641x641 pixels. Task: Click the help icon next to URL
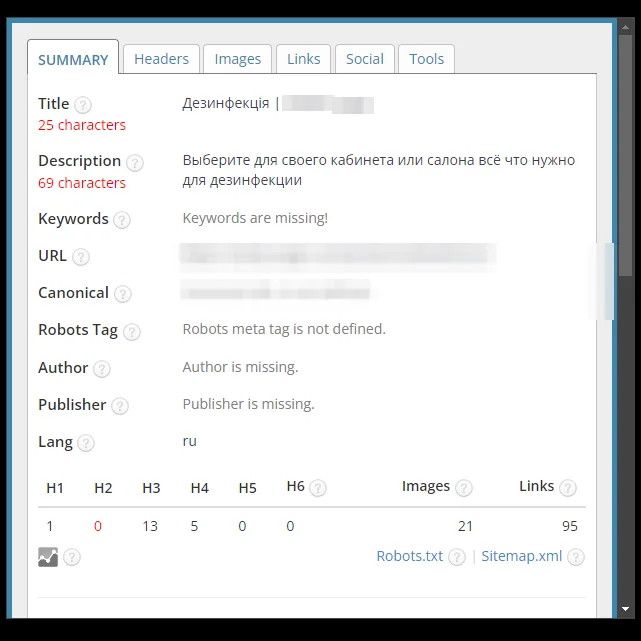click(81, 257)
